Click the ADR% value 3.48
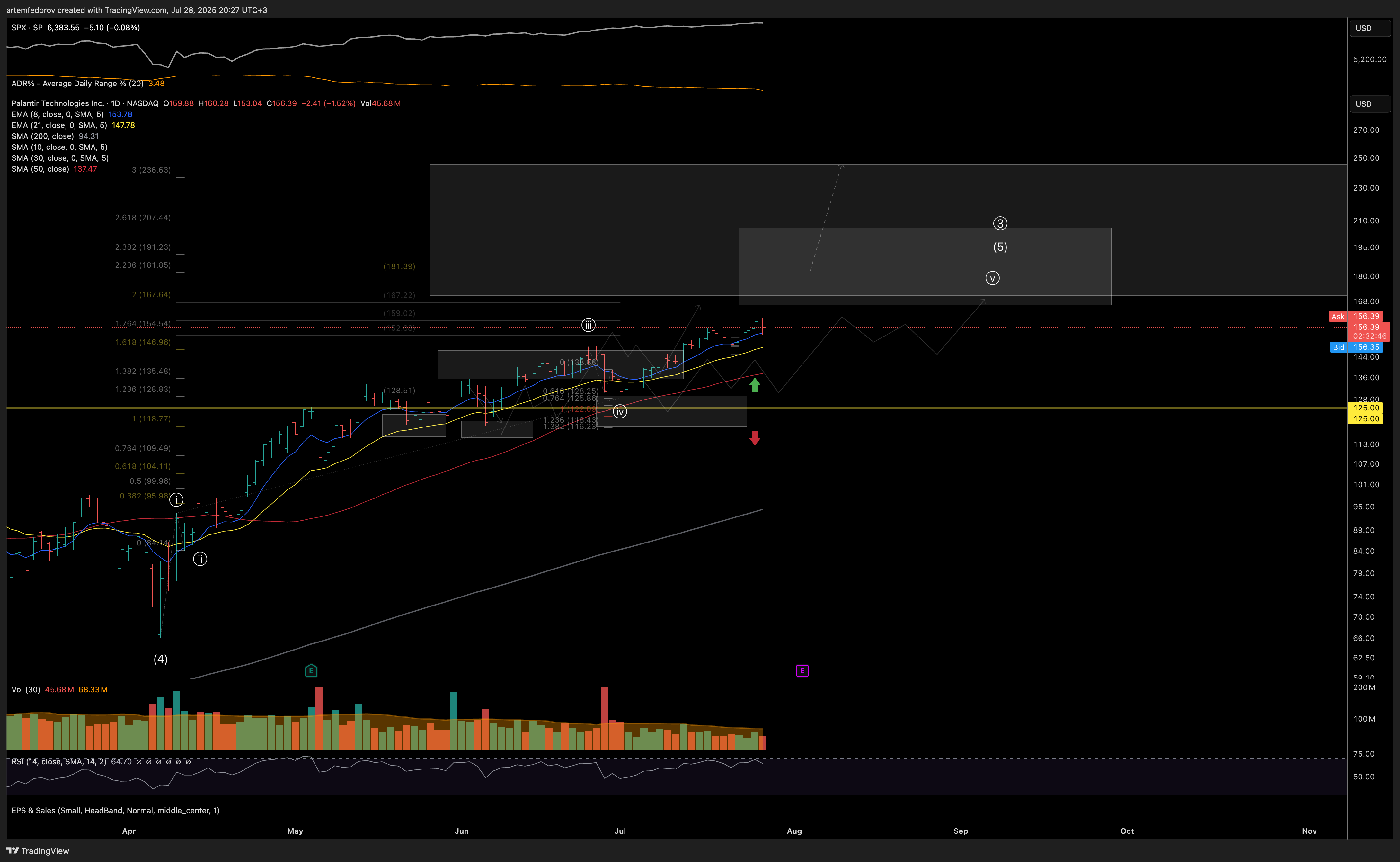 coord(156,83)
